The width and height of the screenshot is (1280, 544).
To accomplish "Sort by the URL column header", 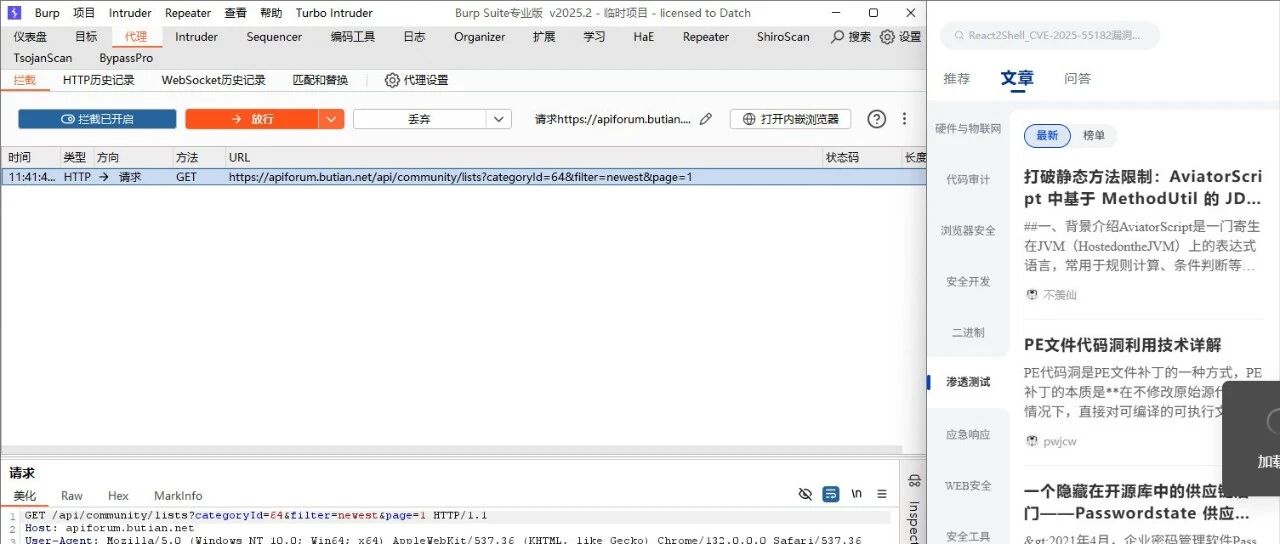I will [523, 157].
